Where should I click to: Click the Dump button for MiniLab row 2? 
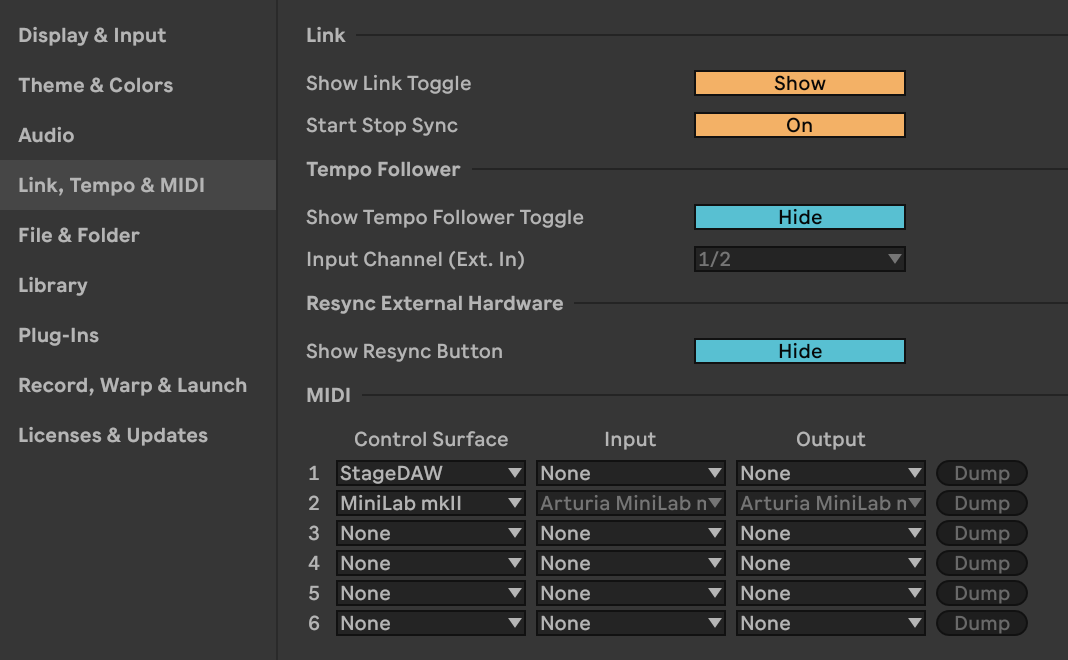tap(981, 503)
